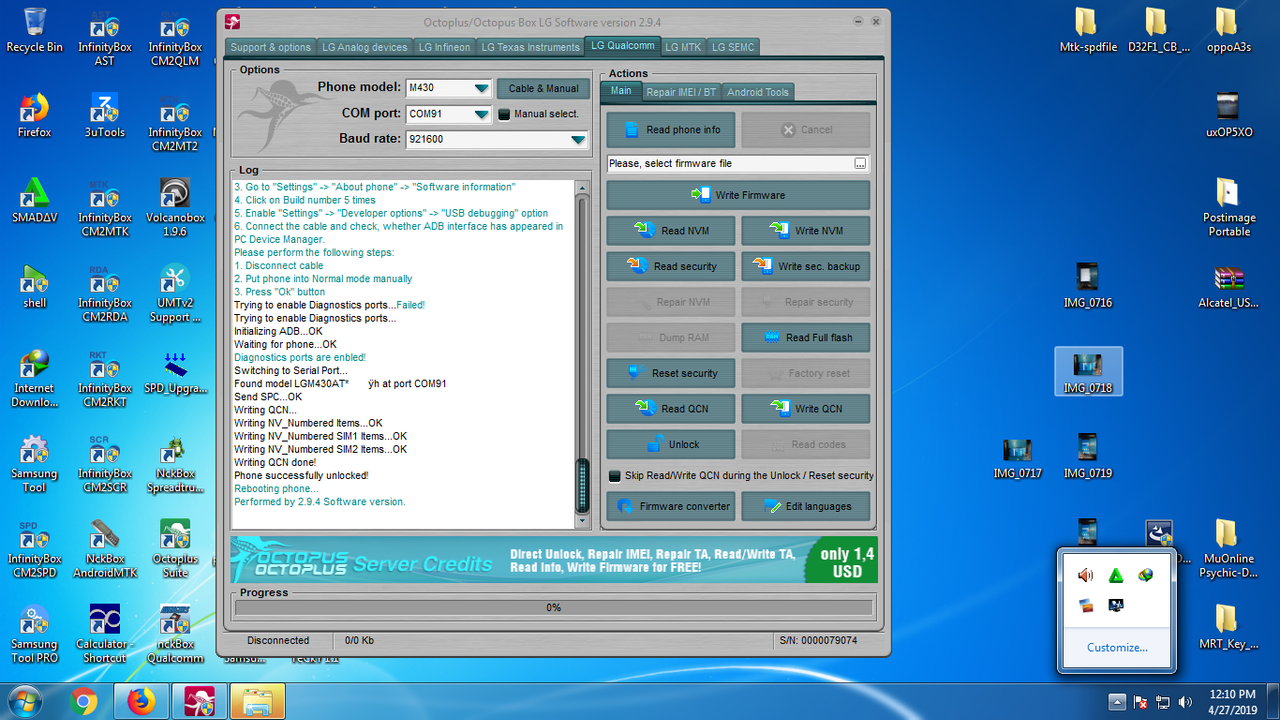
Task: Open the UMTv2 Support desktop icon
Action: 175,293
